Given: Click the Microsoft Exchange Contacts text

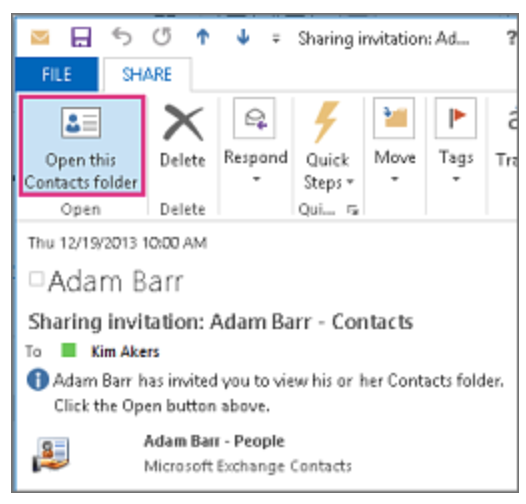Looking at the screenshot, I should [248, 466].
